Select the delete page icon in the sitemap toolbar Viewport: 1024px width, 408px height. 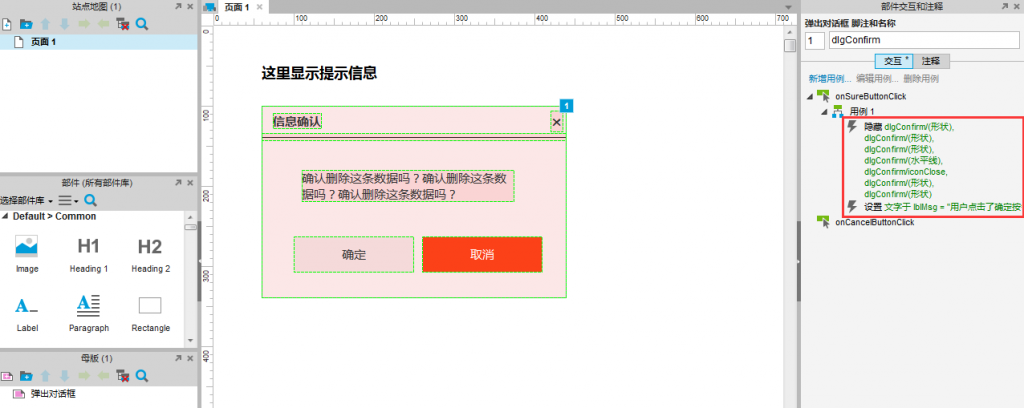click(x=122, y=25)
